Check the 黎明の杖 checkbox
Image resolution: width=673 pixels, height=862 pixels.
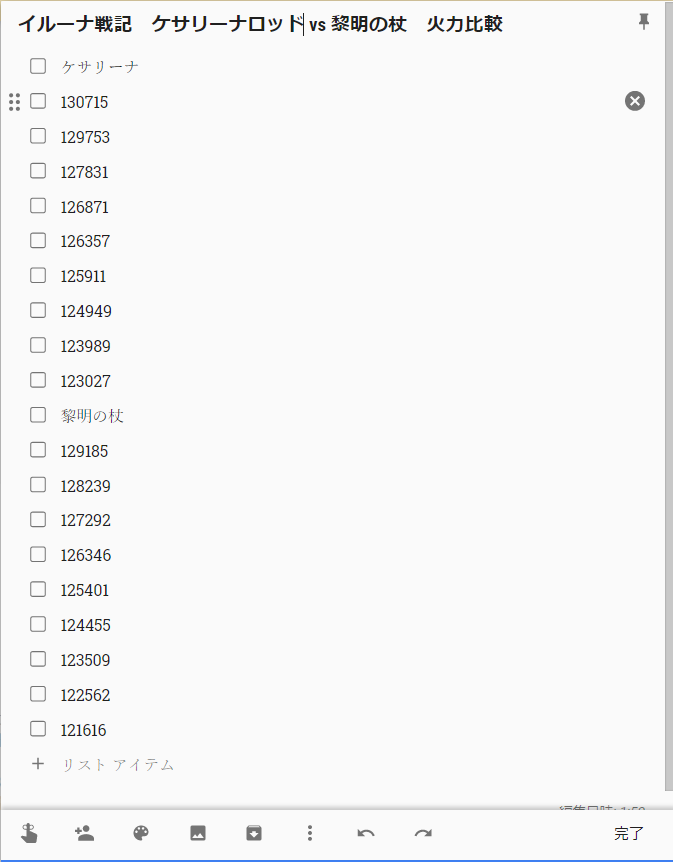tap(38, 415)
